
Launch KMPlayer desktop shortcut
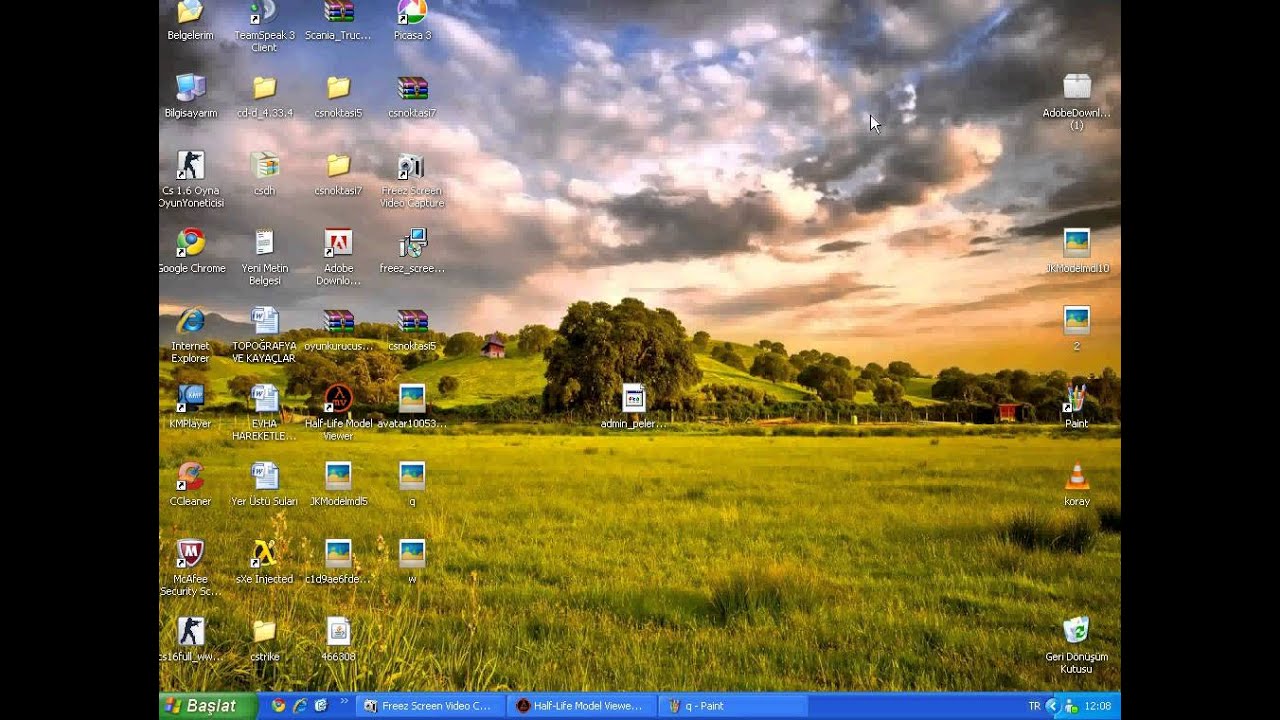(190, 399)
